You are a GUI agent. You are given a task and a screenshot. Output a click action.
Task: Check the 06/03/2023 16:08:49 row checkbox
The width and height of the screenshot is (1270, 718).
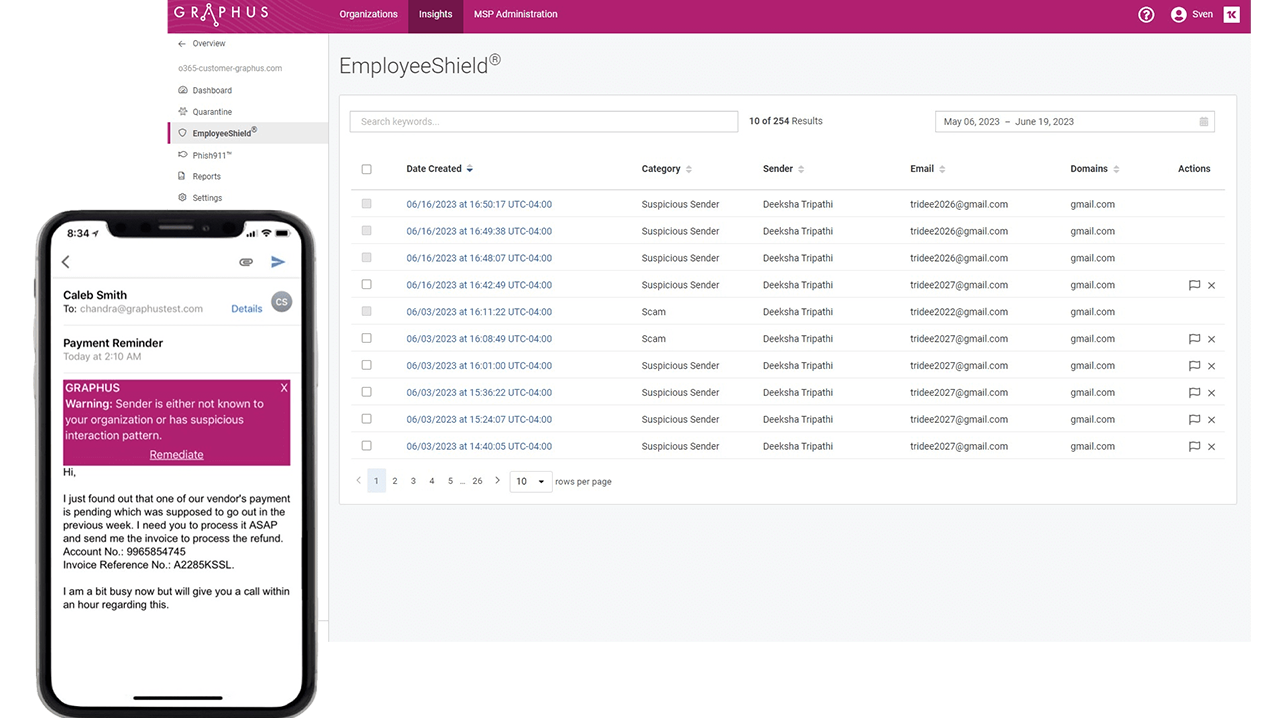click(x=366, y=339)
